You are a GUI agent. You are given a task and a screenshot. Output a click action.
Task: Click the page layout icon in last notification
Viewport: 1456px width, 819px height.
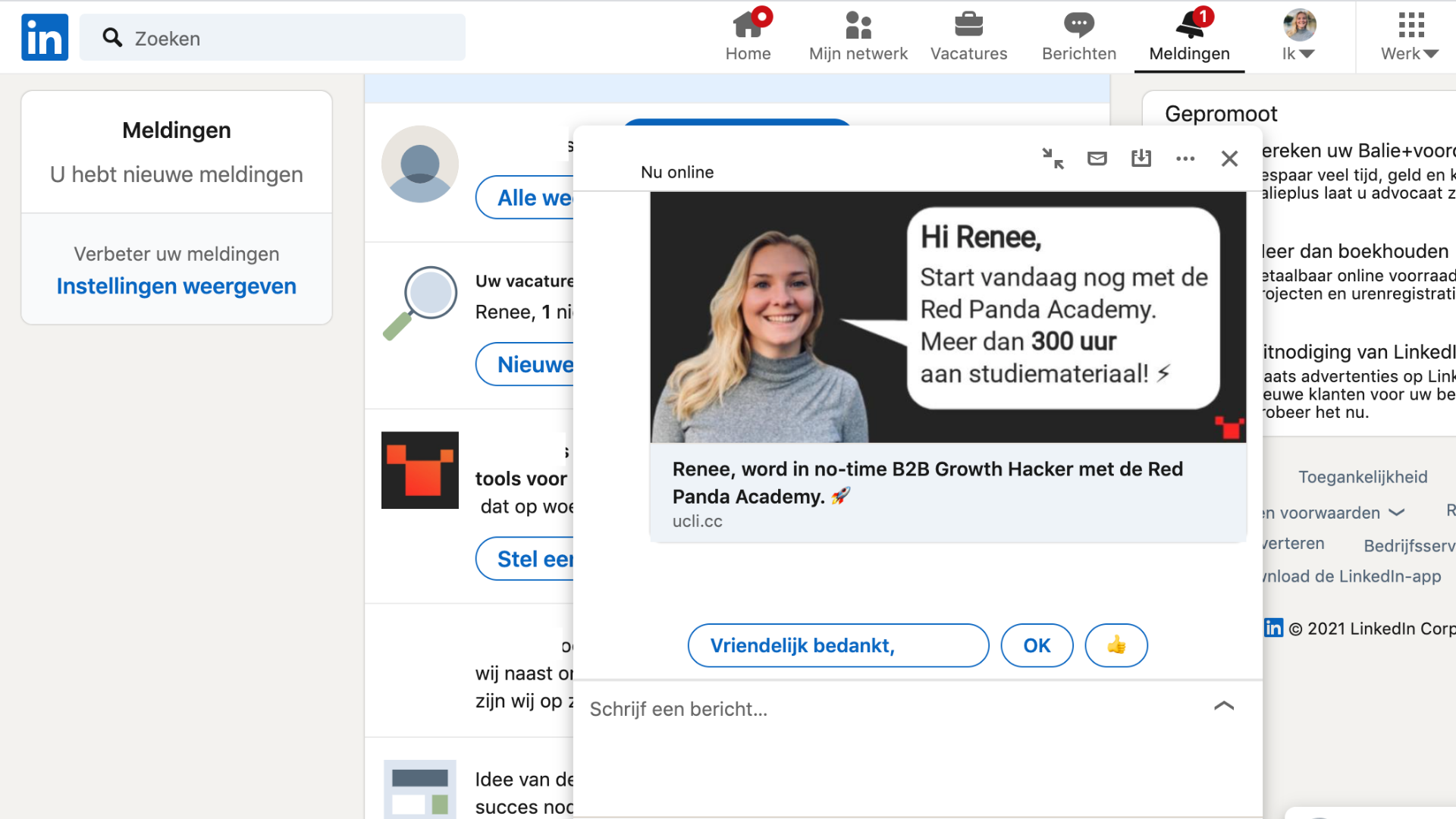click(420, 789)
